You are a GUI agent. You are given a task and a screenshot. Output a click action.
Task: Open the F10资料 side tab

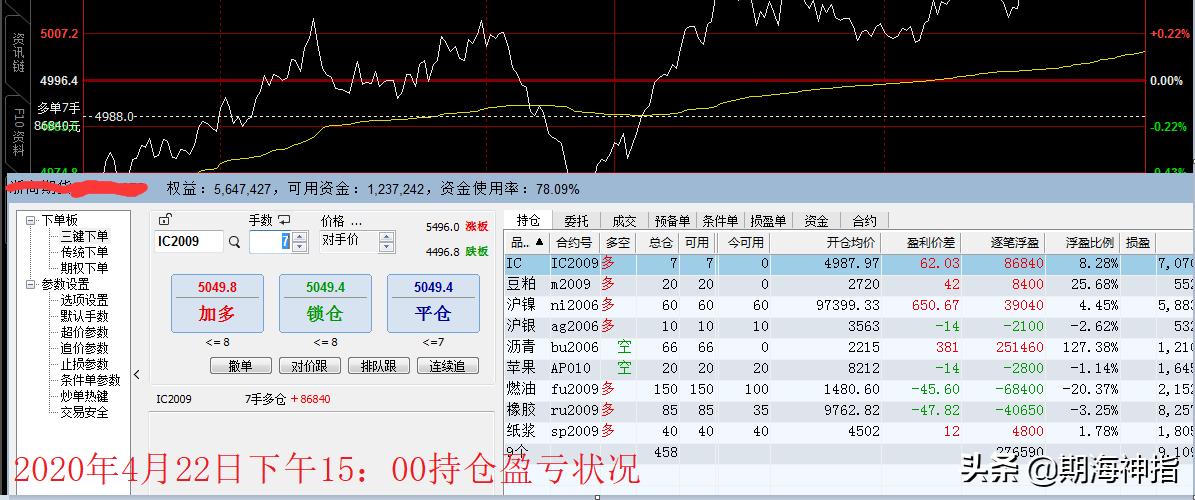click(18, 135)
